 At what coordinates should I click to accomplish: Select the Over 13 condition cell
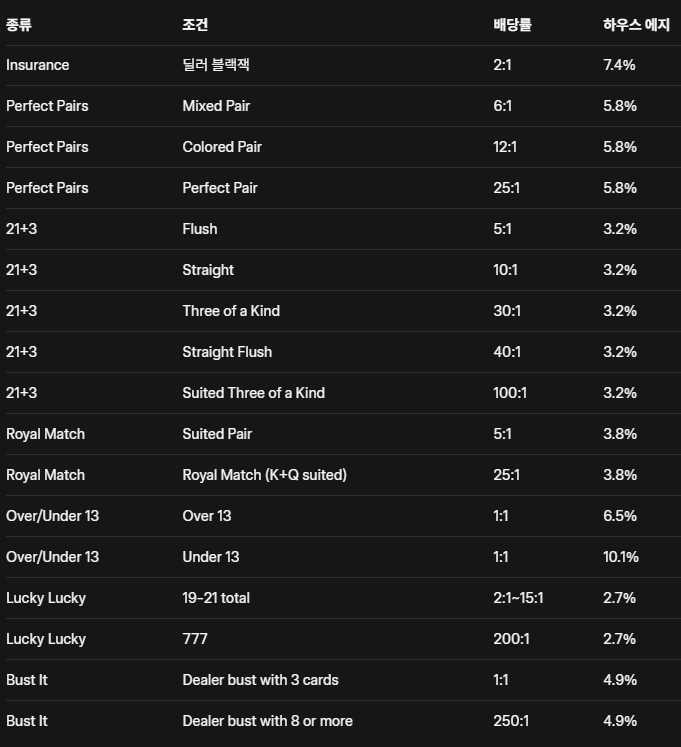click(206, 516)
